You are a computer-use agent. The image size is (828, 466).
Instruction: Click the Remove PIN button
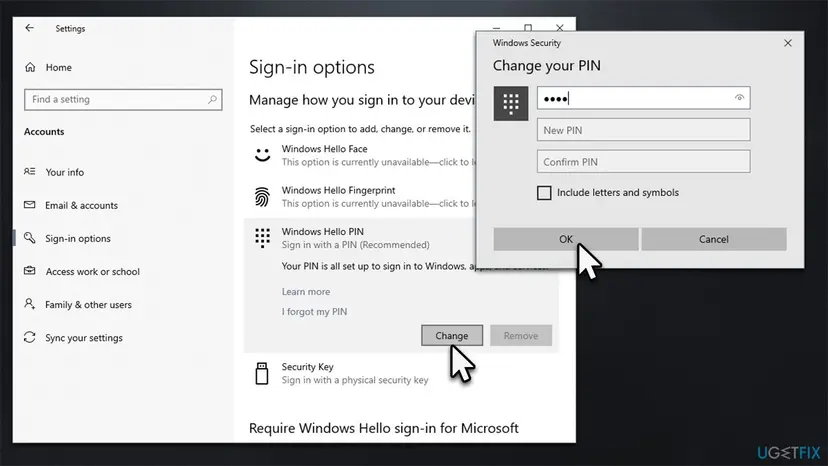(x=521, y=335)
